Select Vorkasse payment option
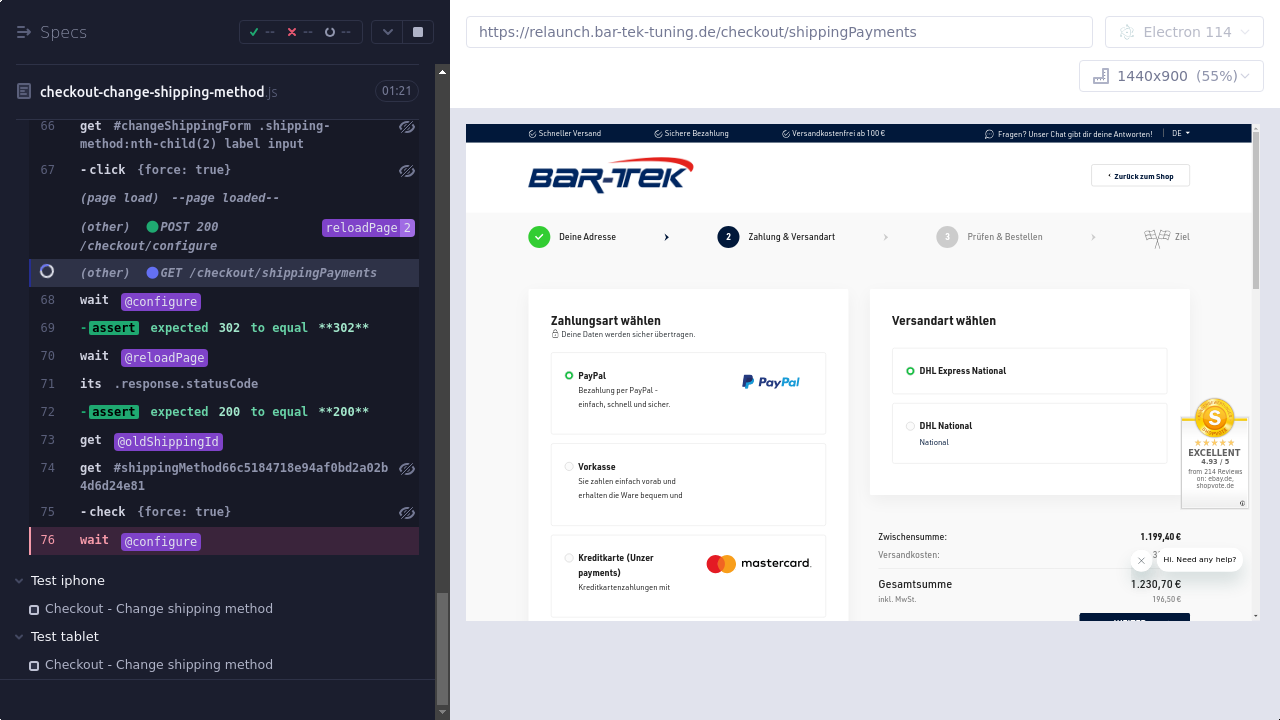1280x720 pixels. (x=569, y=467)
